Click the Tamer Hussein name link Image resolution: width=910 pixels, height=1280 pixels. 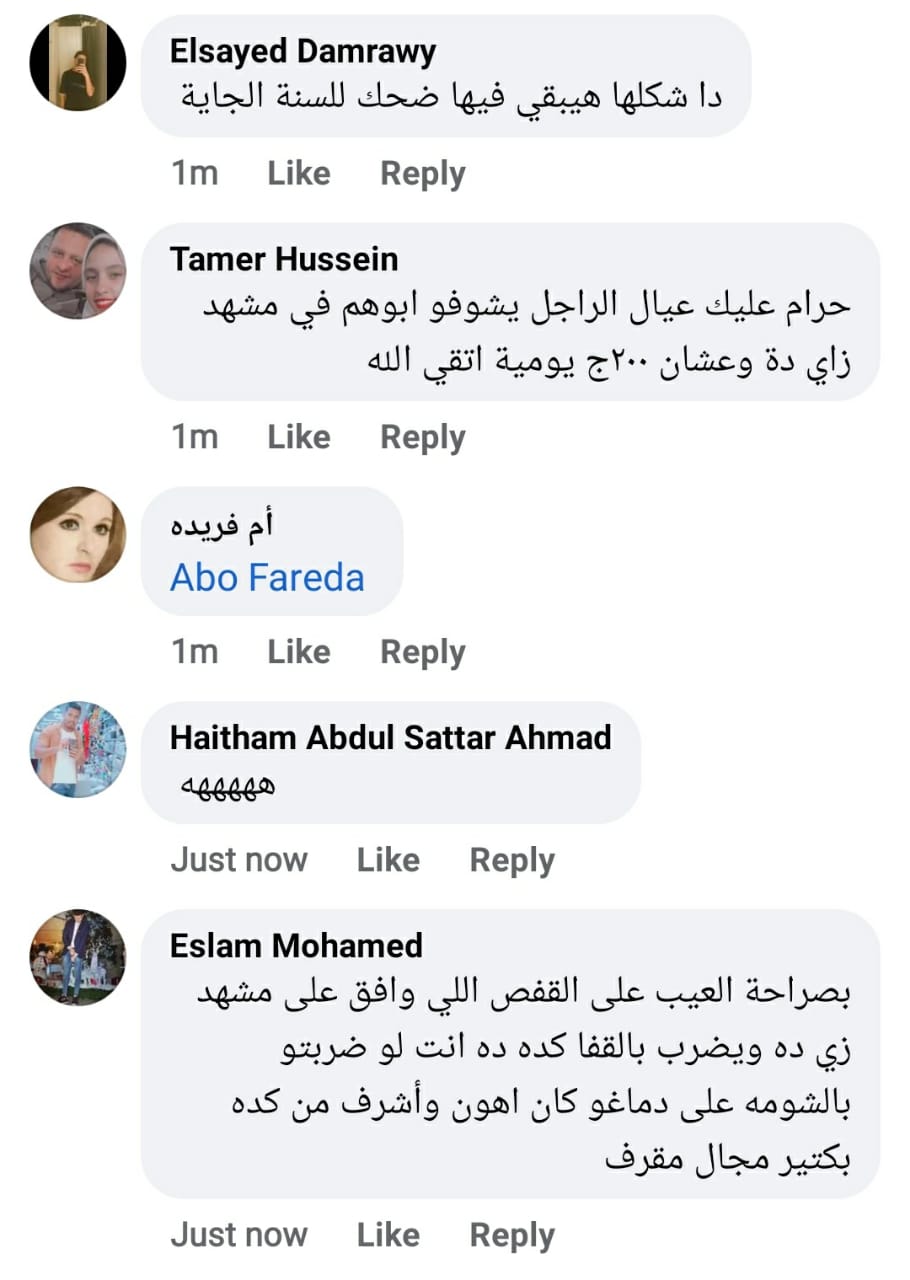pyautogui.click(x=284, y=260)
